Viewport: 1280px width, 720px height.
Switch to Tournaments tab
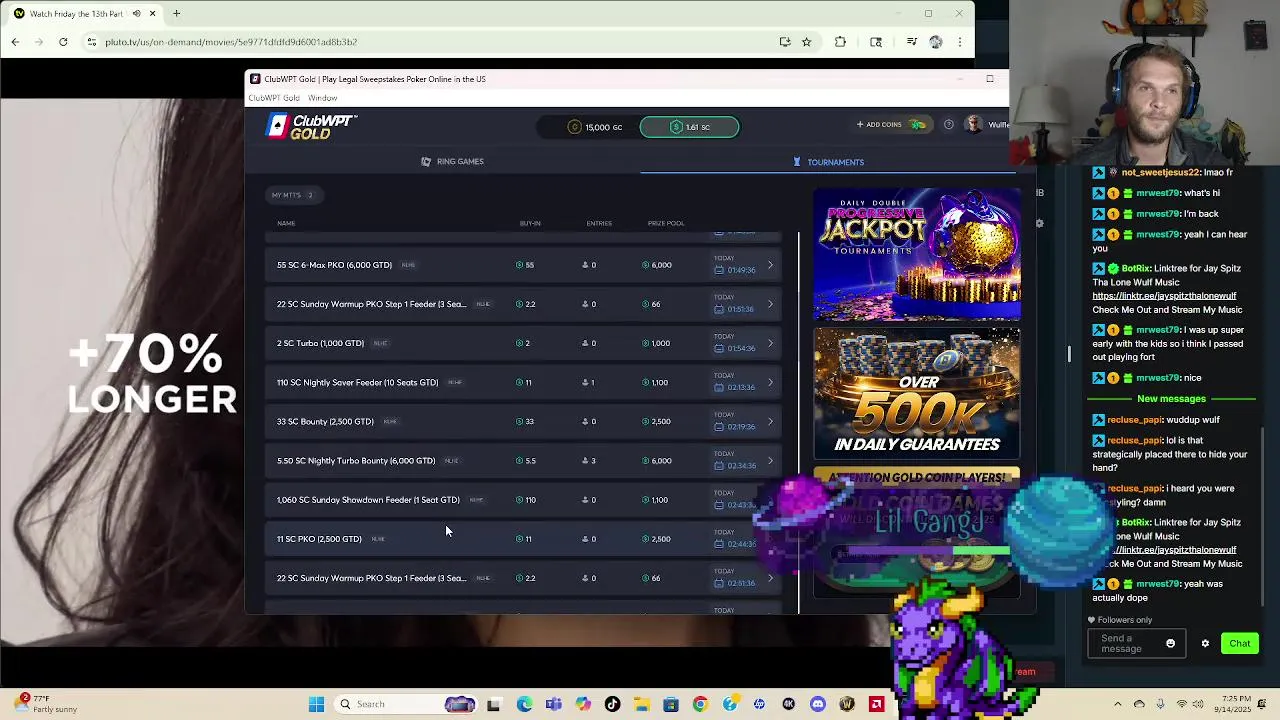tap(828, 162)
